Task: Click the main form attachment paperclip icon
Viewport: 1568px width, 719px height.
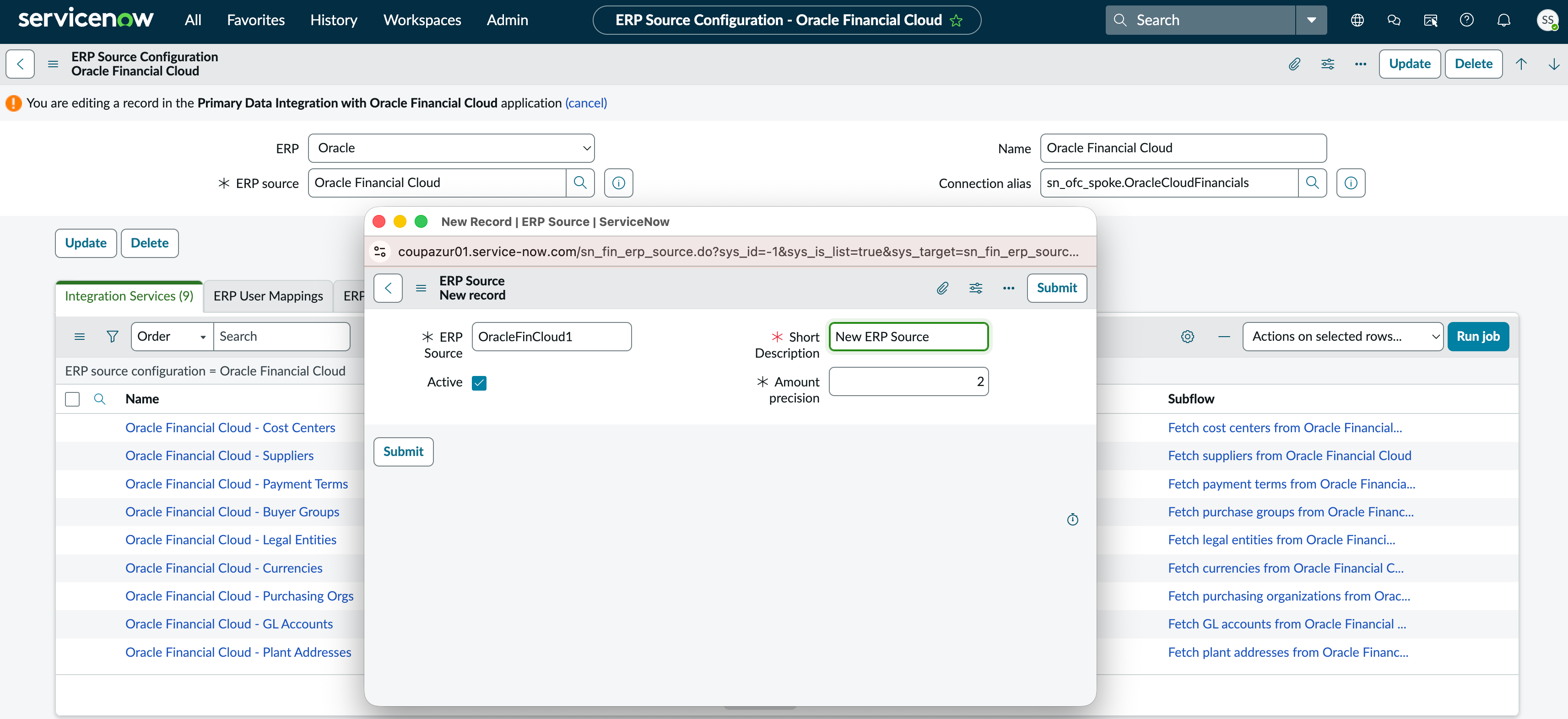Action: point(1294,64)
